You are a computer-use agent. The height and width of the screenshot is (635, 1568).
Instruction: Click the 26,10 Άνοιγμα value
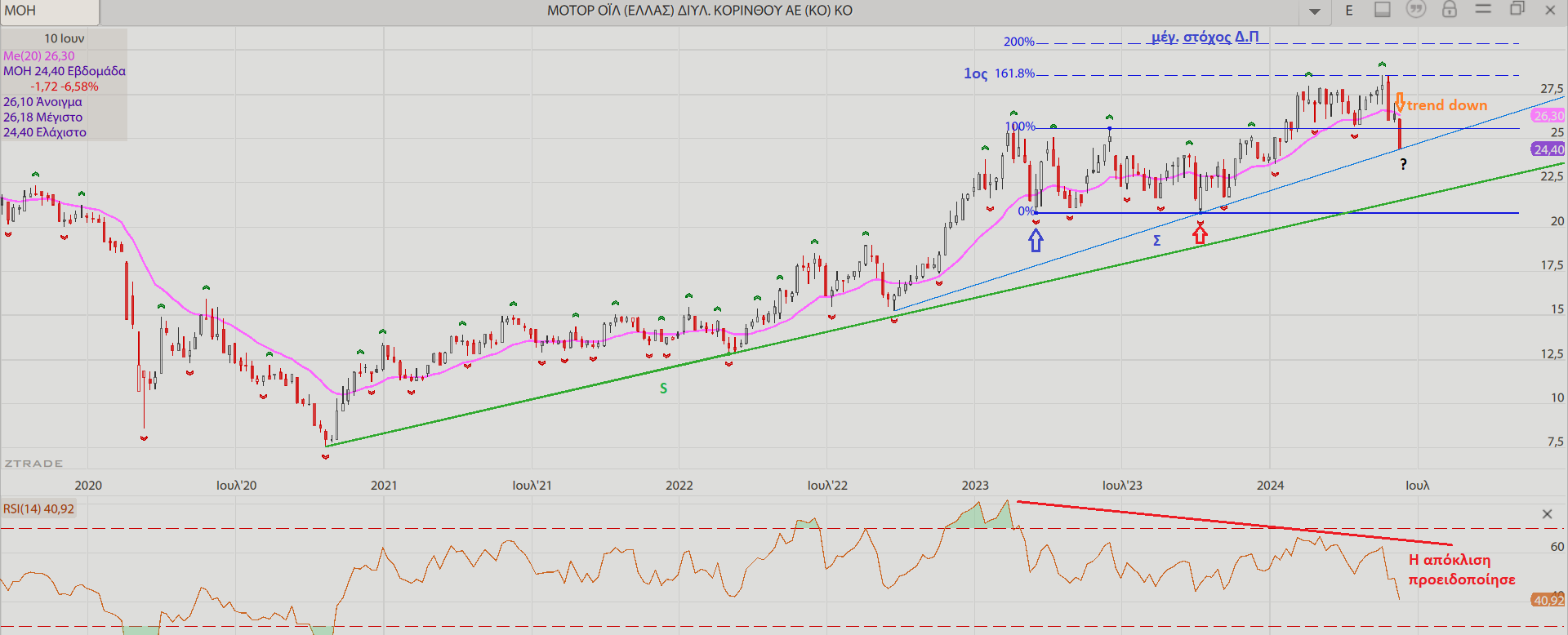point(42,102)
